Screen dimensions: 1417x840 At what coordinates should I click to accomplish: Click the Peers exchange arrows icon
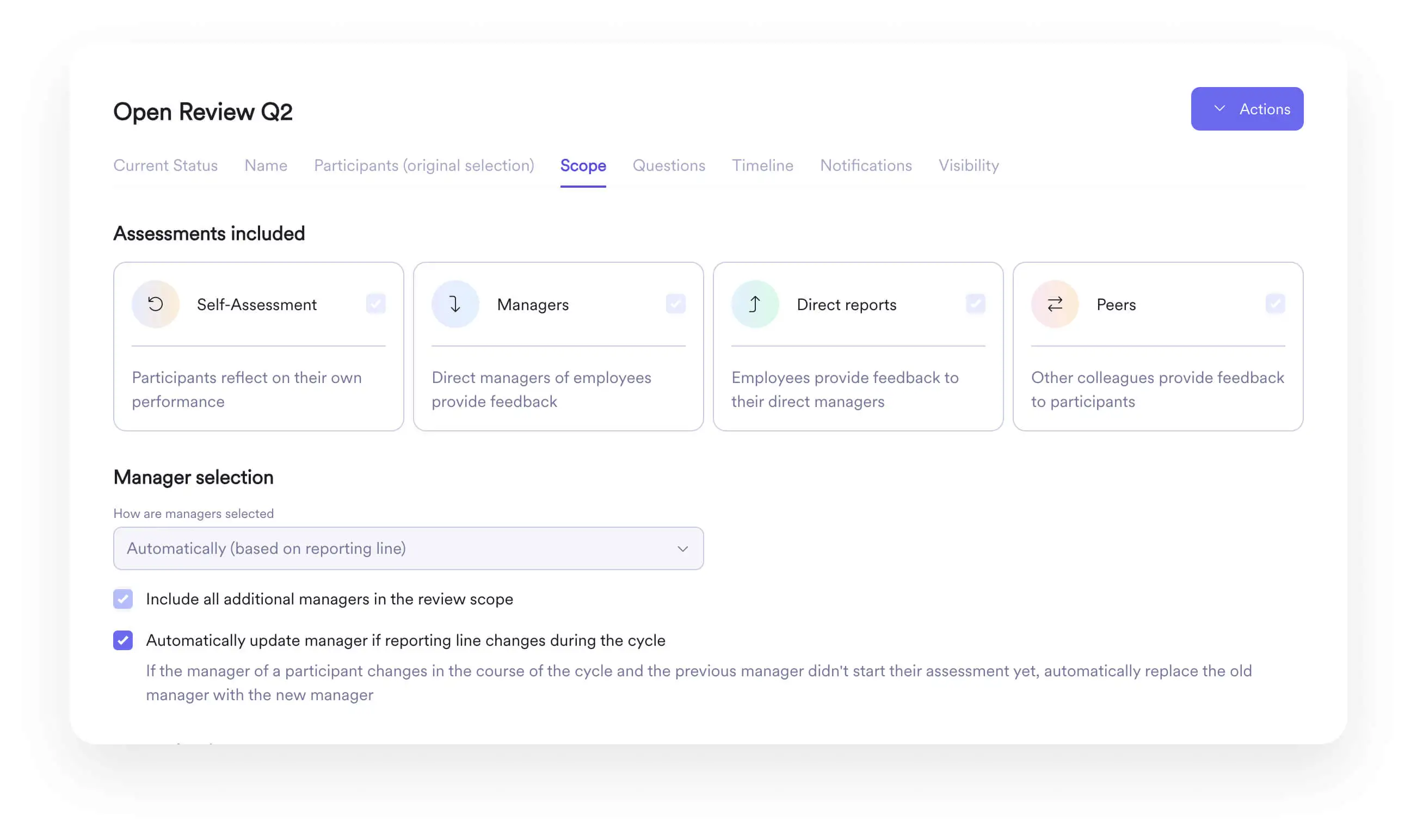1054,304
